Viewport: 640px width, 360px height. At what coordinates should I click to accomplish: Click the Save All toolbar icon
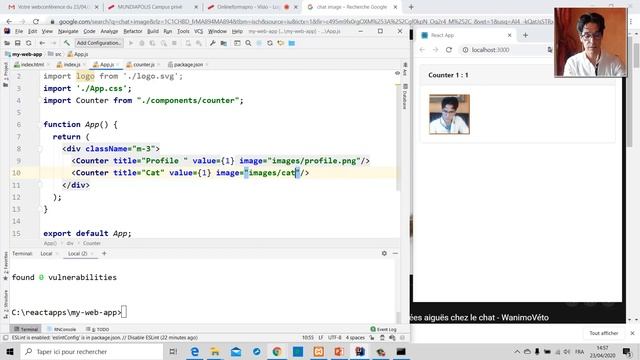tap(18, 43)
